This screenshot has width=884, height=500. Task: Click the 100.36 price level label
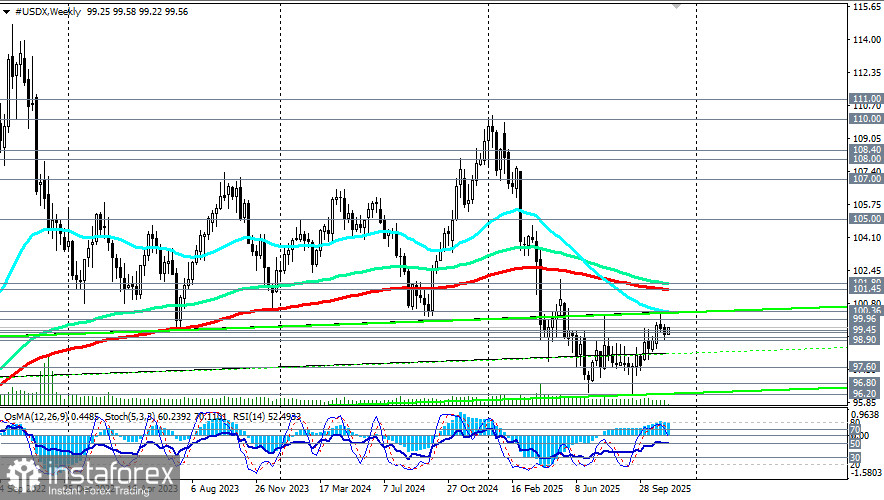(866, 311)
